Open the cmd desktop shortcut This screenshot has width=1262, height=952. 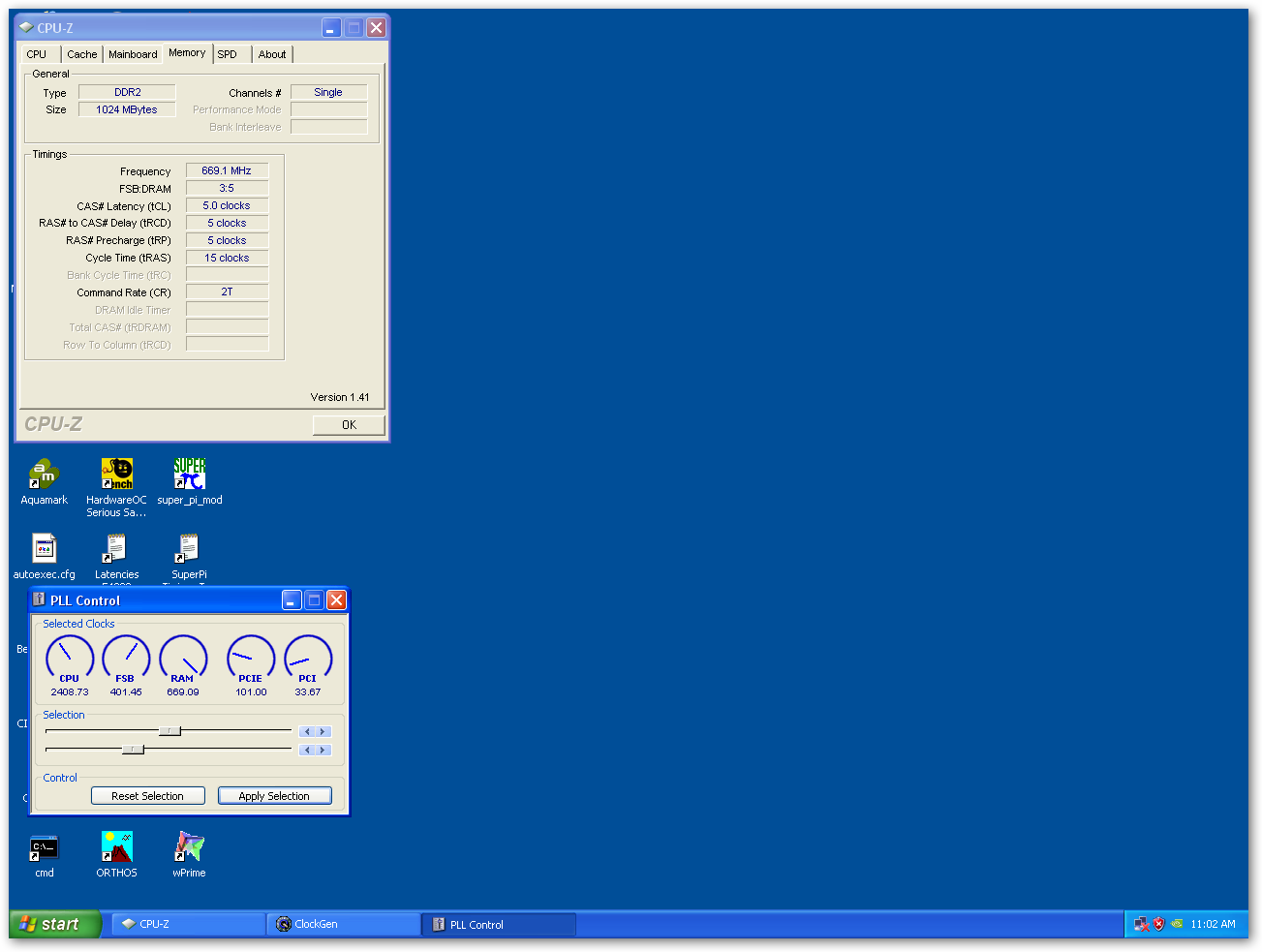45,846
